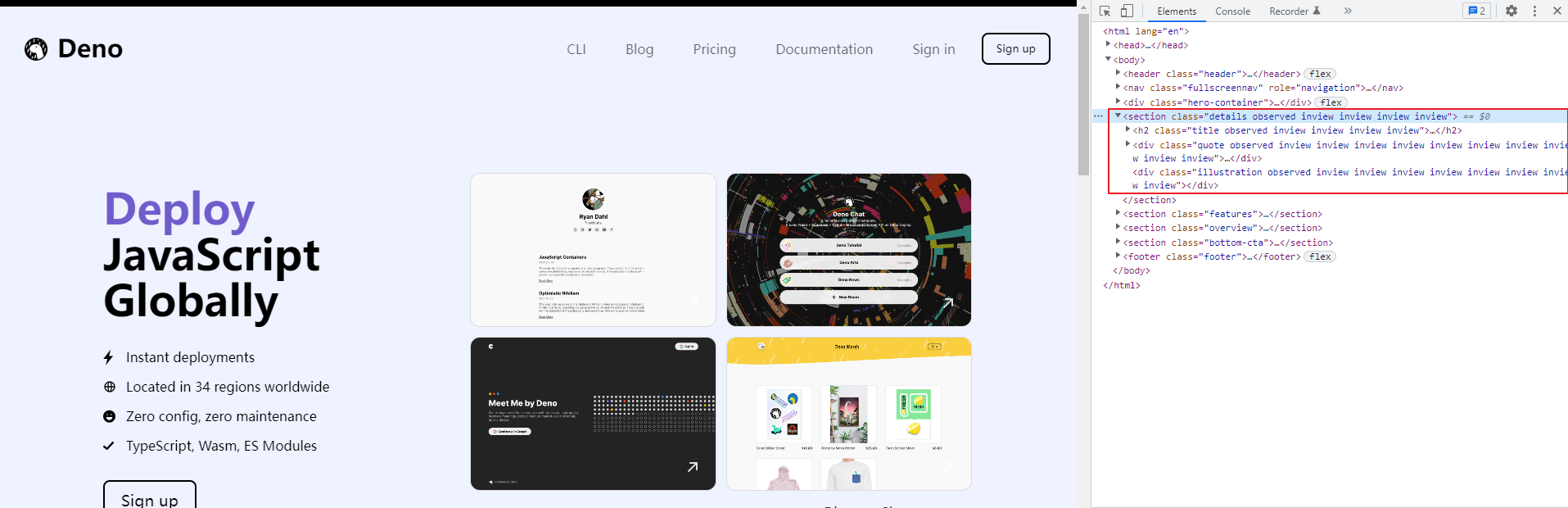Expand the nav fullscreennav node

(1118, 87)
